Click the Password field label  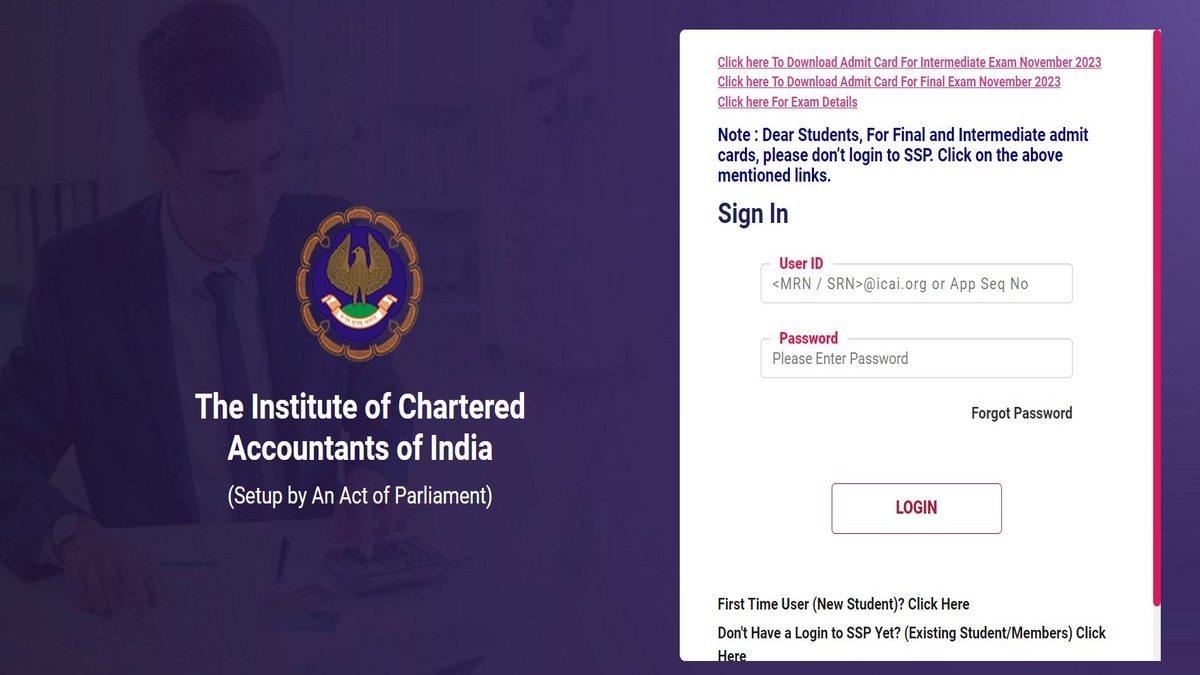(x=808, y=338)
